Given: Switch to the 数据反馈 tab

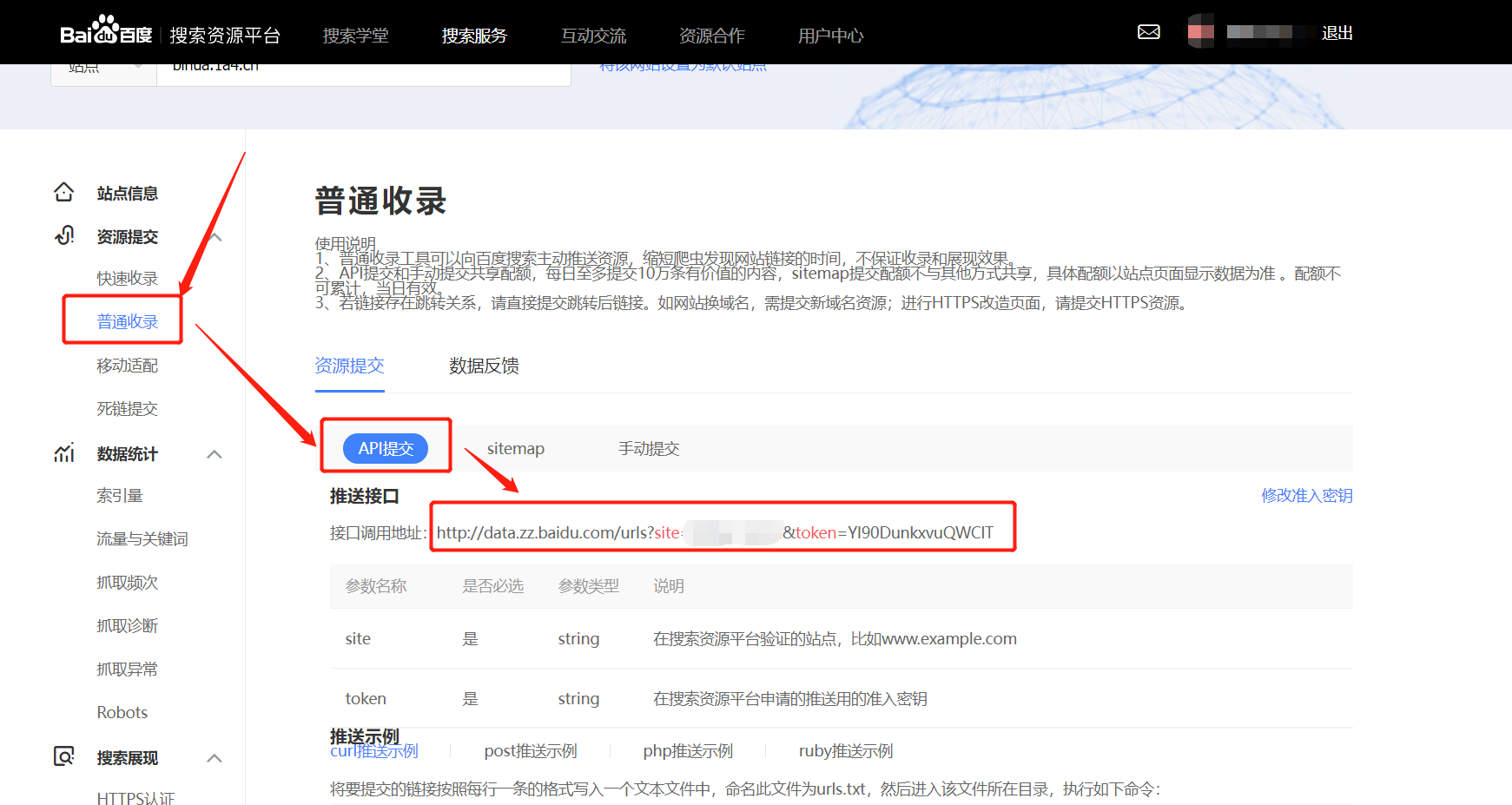Looking at the screenshot, I should pos(484,366).
